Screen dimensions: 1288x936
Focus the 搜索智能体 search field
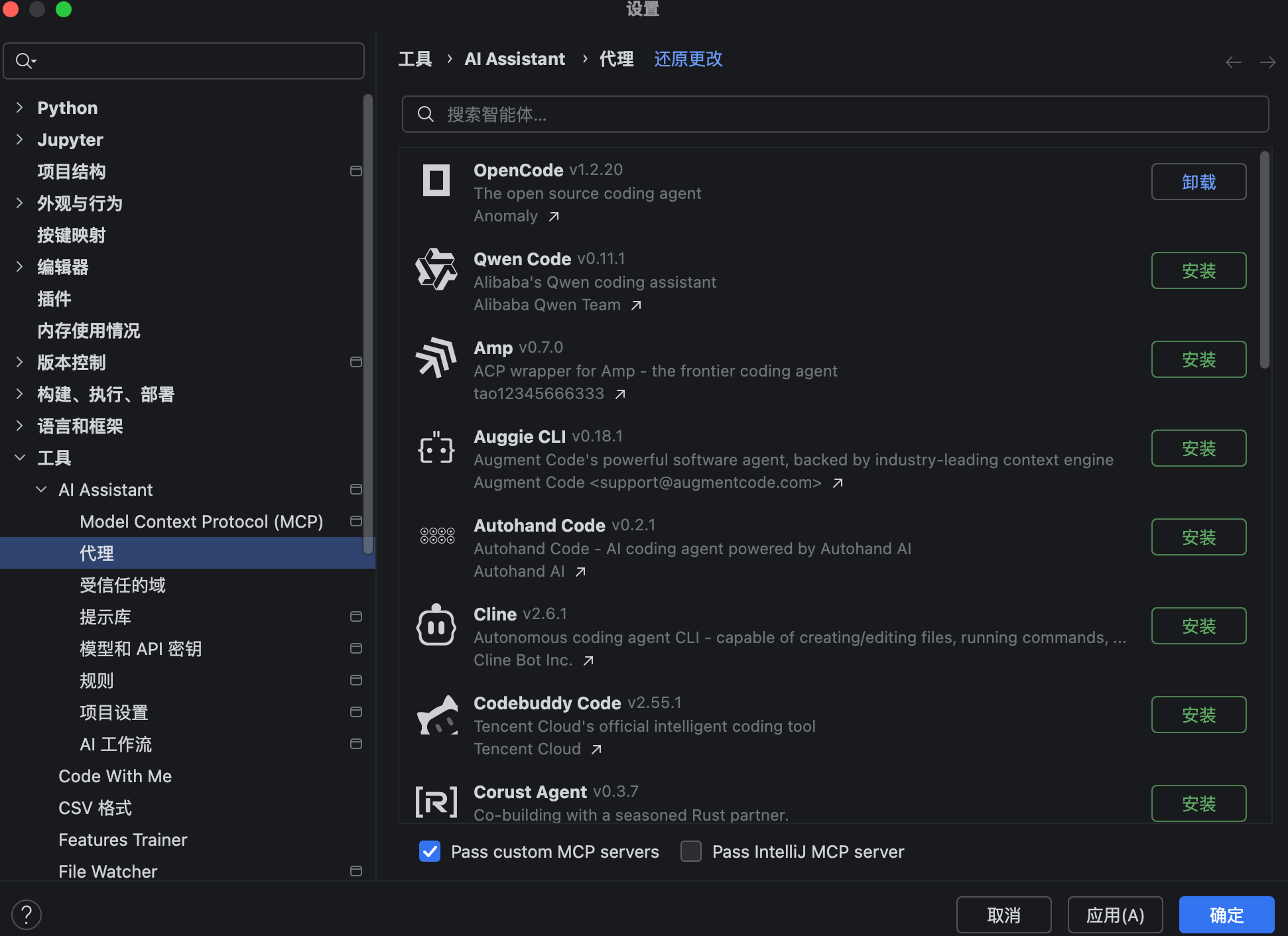click(836, 114)
